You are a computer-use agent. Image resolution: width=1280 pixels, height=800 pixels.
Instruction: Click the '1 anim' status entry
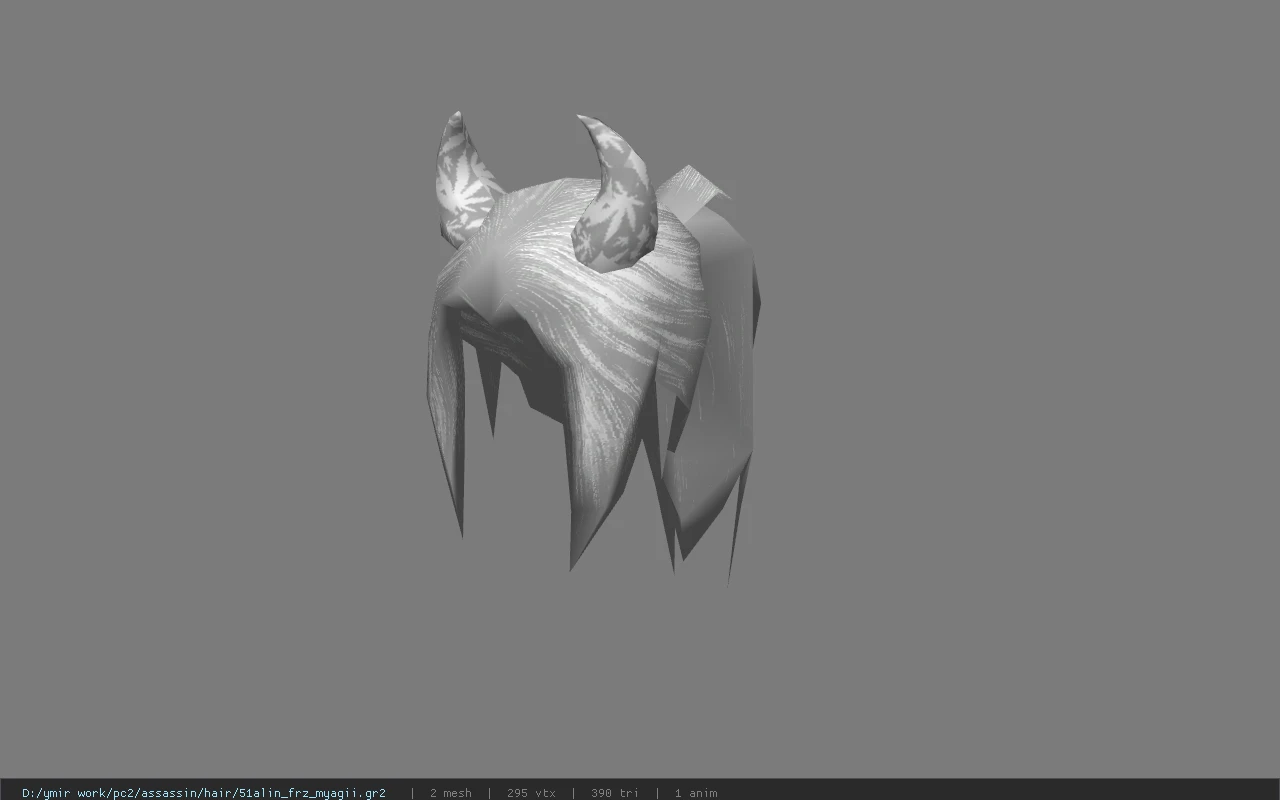pyautogui.click(x=696, y=793)
